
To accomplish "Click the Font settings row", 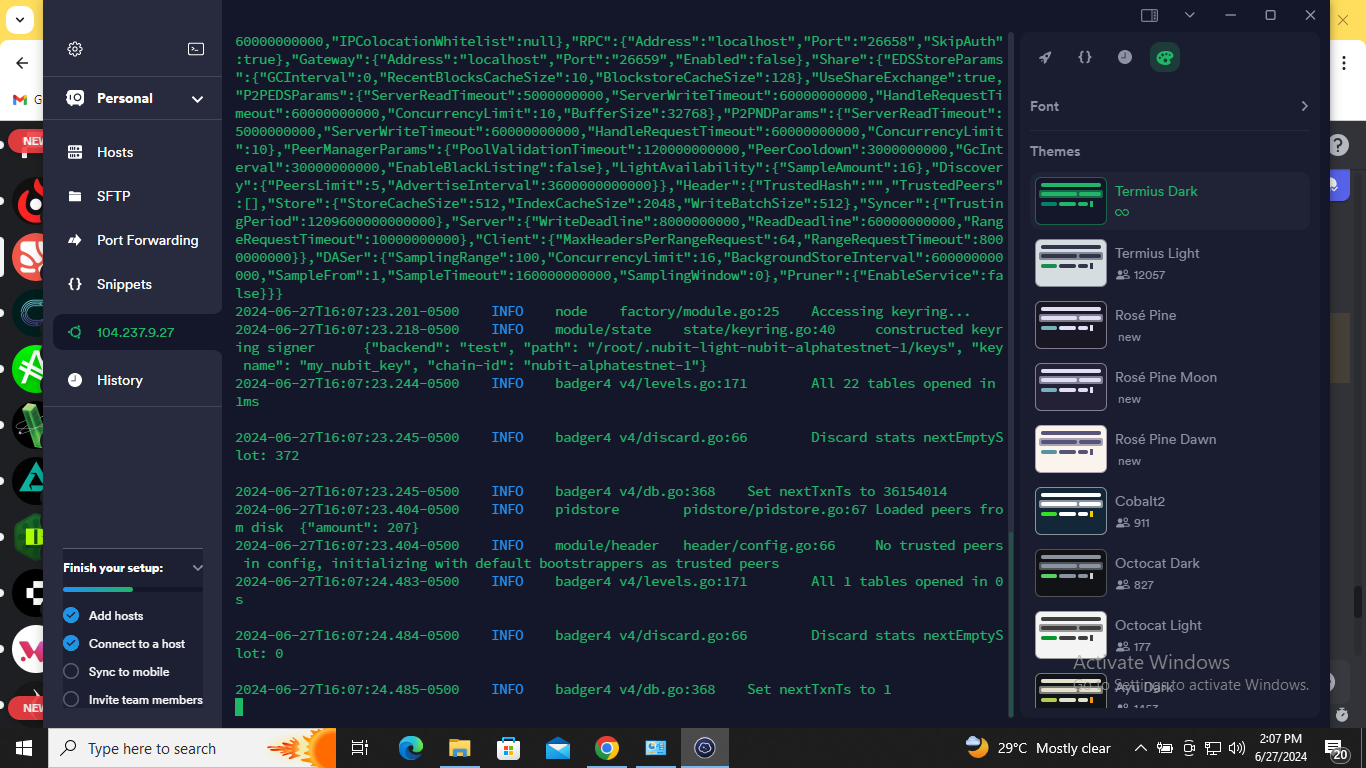I will pos(1169,106).
